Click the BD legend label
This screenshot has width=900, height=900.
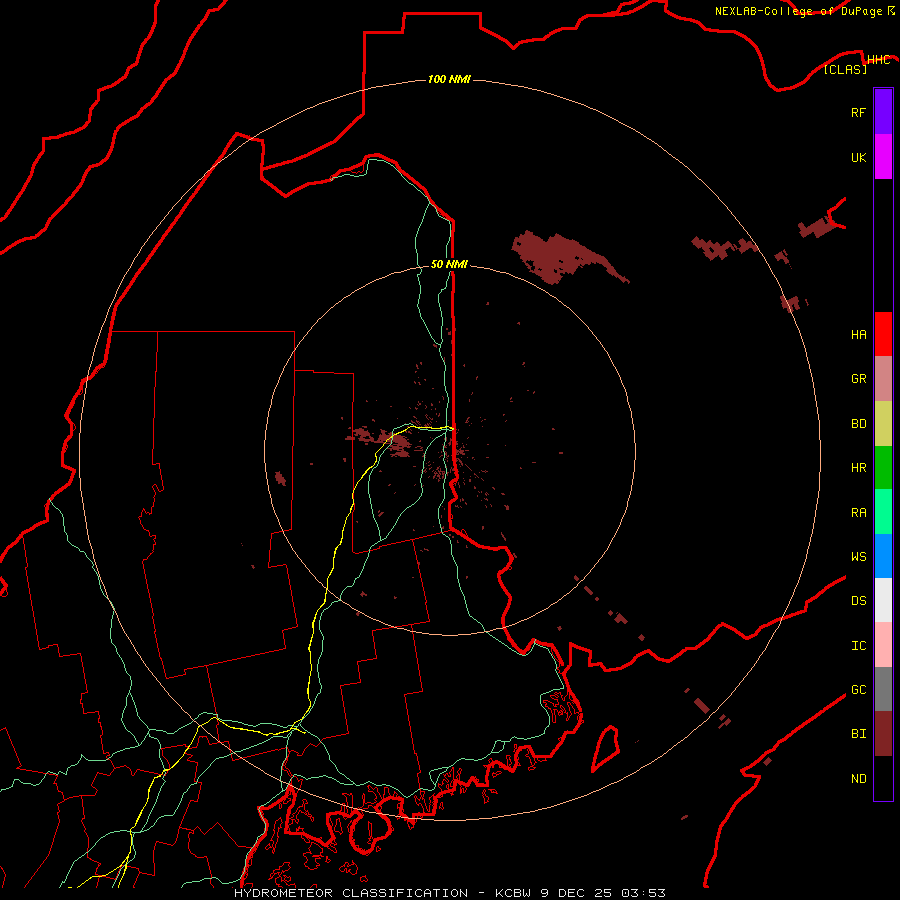tap(858, 424)
